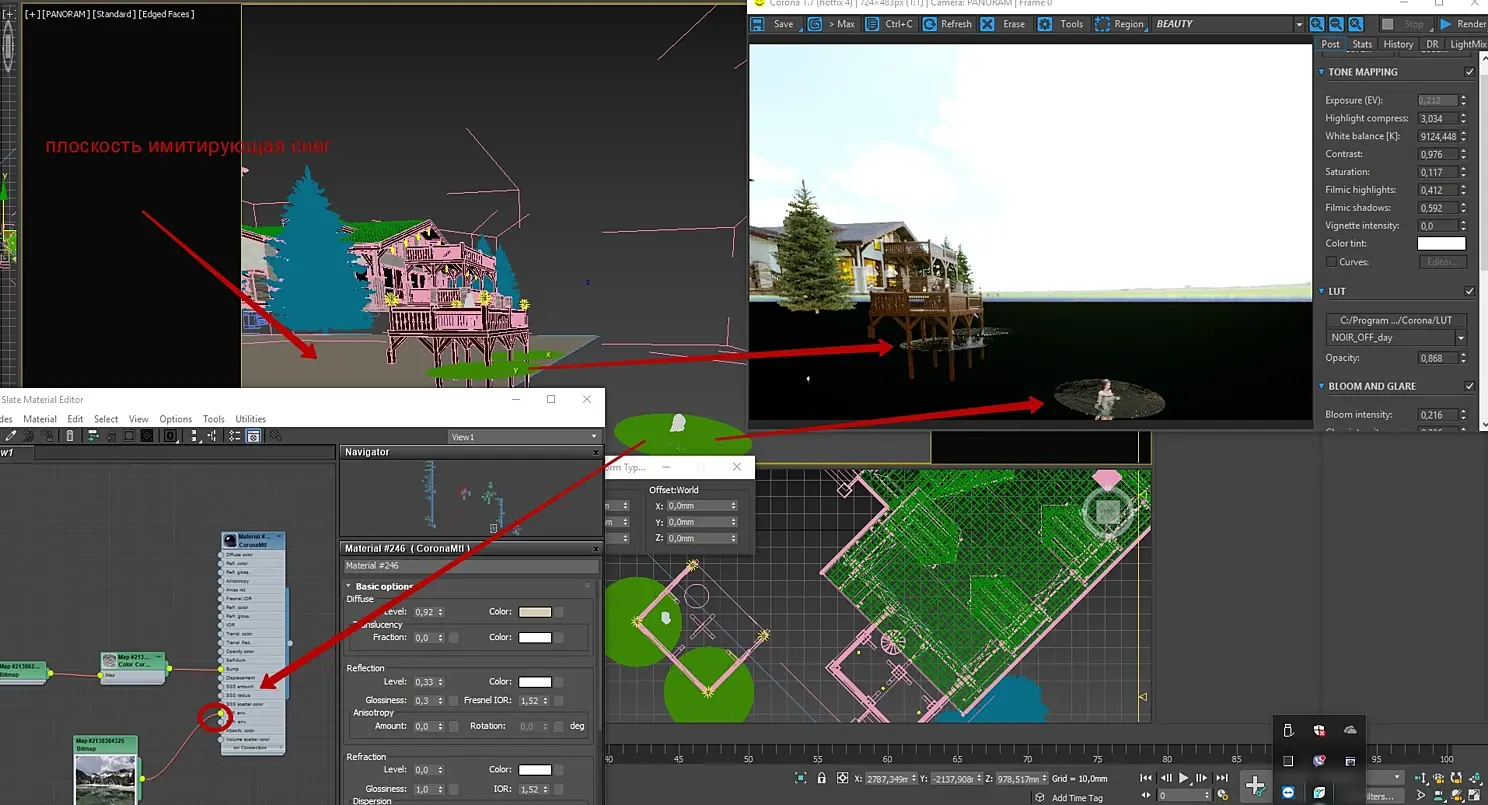Open the time configuration icon
Image resolution: width=1488 pixels, height=805 pixels.
click(1222, 796)
